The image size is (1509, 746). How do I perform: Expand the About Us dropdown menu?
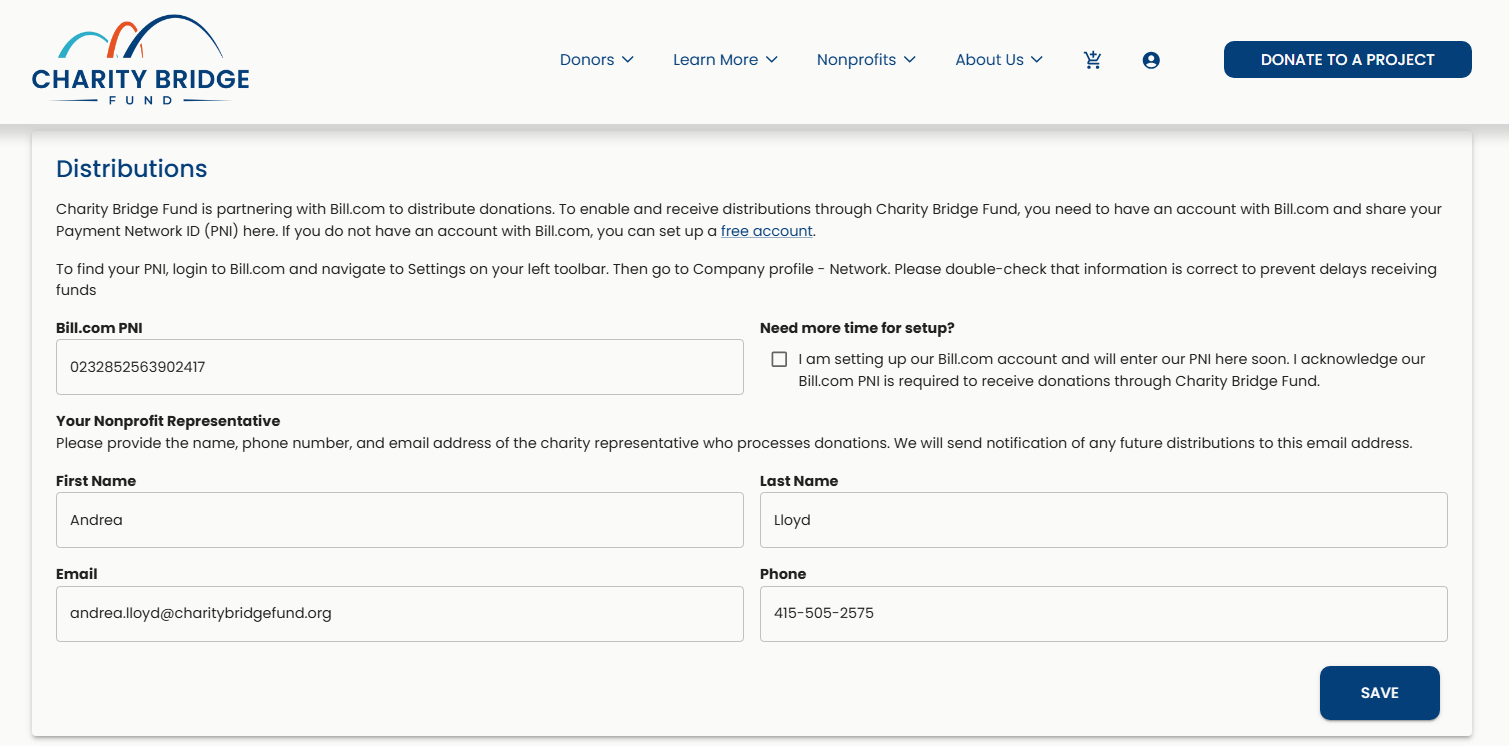pyautogui.click(x=999, y=60)
